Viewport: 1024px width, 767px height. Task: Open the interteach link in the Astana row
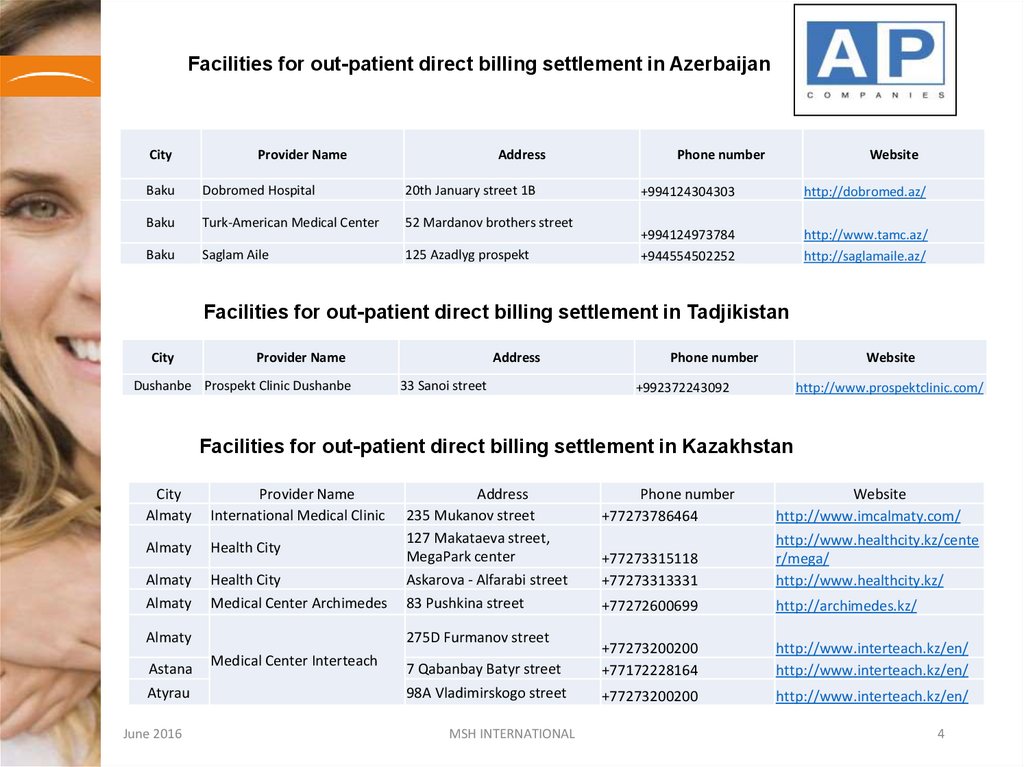pyautogui.click(x=871, y=670)
